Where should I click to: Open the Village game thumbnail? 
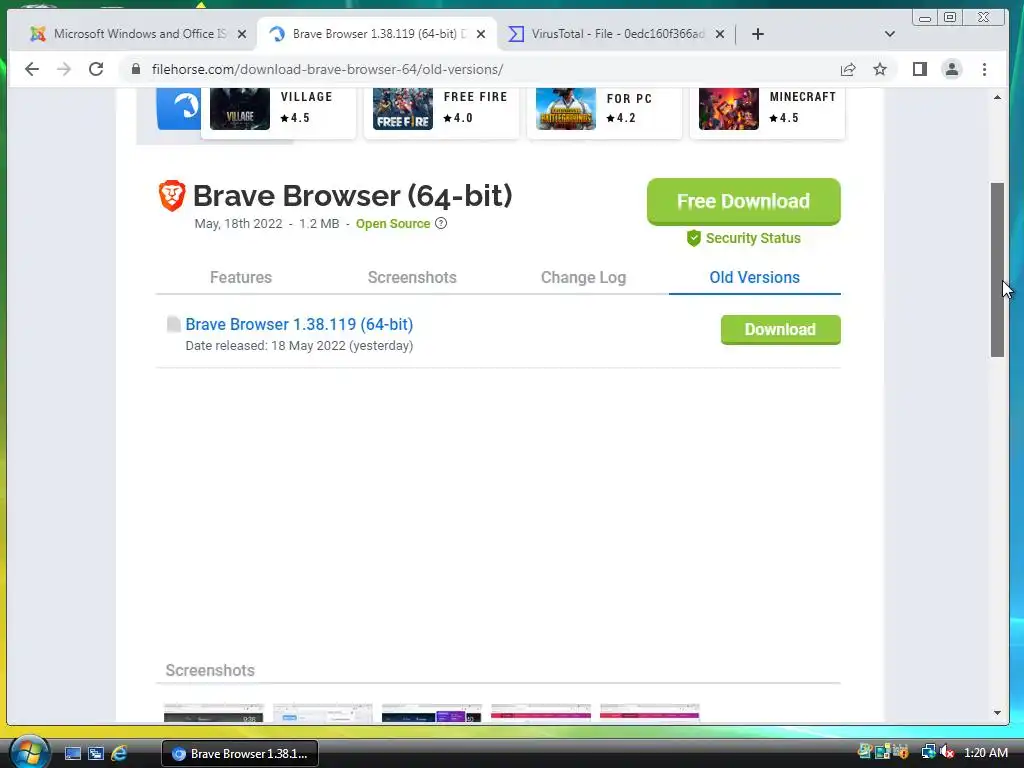(x=240, y=108)
